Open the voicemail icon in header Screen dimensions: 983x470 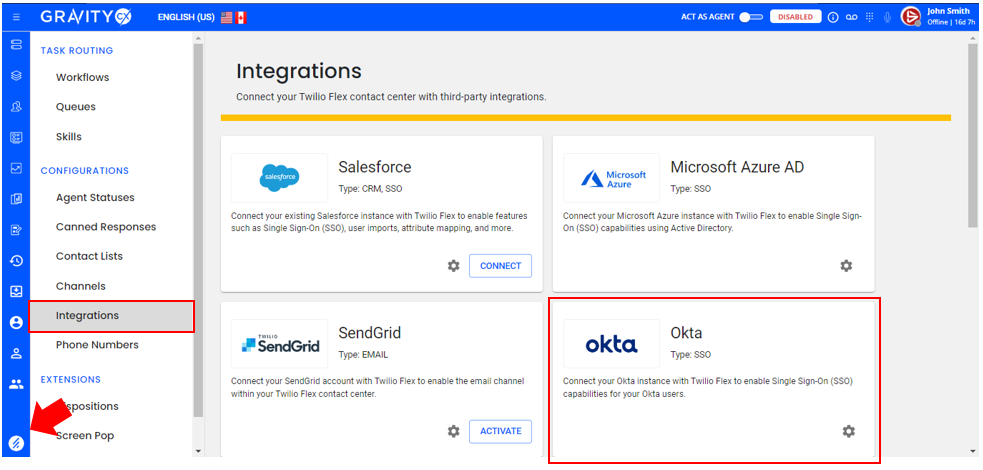pos(851,17)
